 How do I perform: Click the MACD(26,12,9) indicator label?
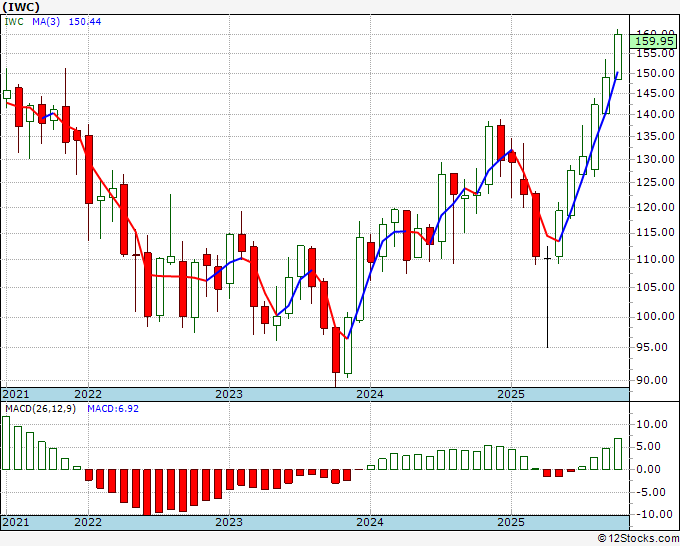tap(40, 409)
